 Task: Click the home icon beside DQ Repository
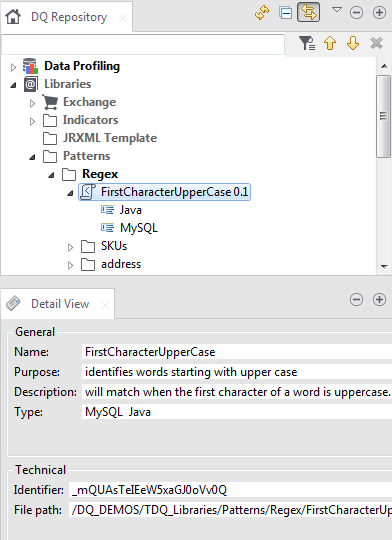click(13, 17)
